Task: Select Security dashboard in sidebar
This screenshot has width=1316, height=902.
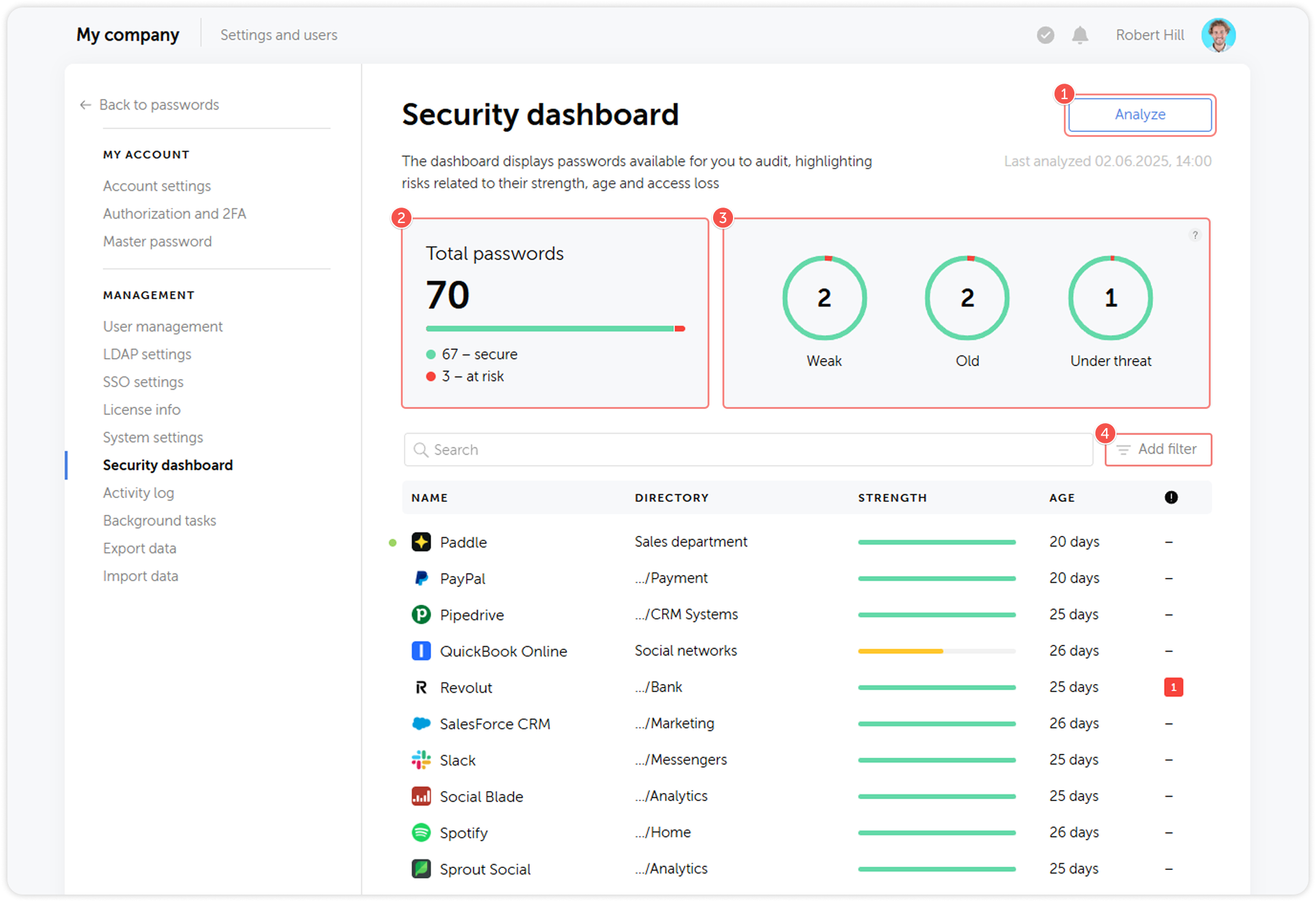Action: click(x=168, y=465)
